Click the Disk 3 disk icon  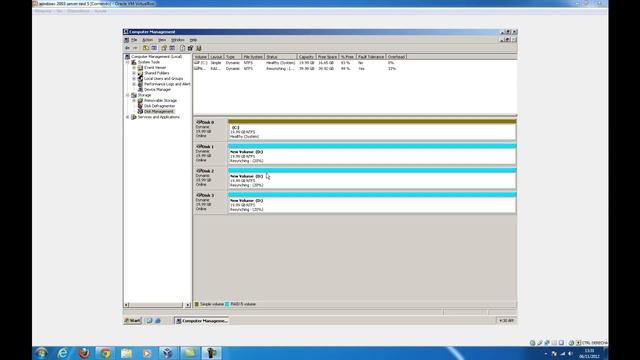[199, 195]
